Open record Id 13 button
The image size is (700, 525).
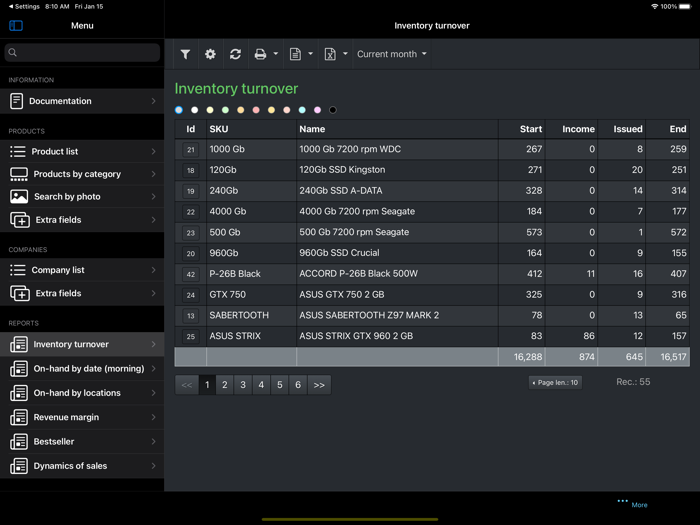(191, 316)
